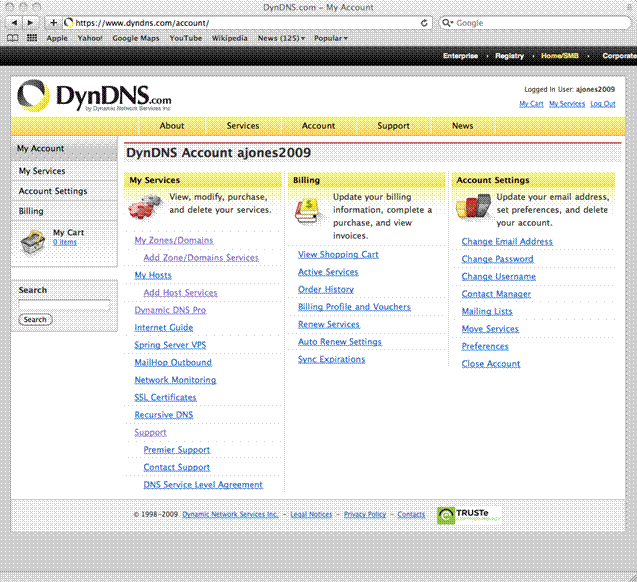Open MailHop Outbound link
Image resolution: width=637 pixels, height=582 pixels.
pos(173,363)
